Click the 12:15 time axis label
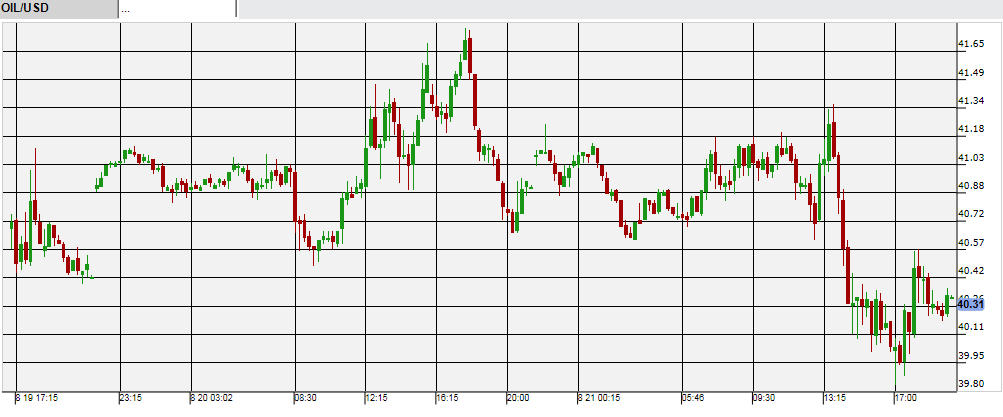The width and height of the screenshot is (1003, 417). coord(377,398)
